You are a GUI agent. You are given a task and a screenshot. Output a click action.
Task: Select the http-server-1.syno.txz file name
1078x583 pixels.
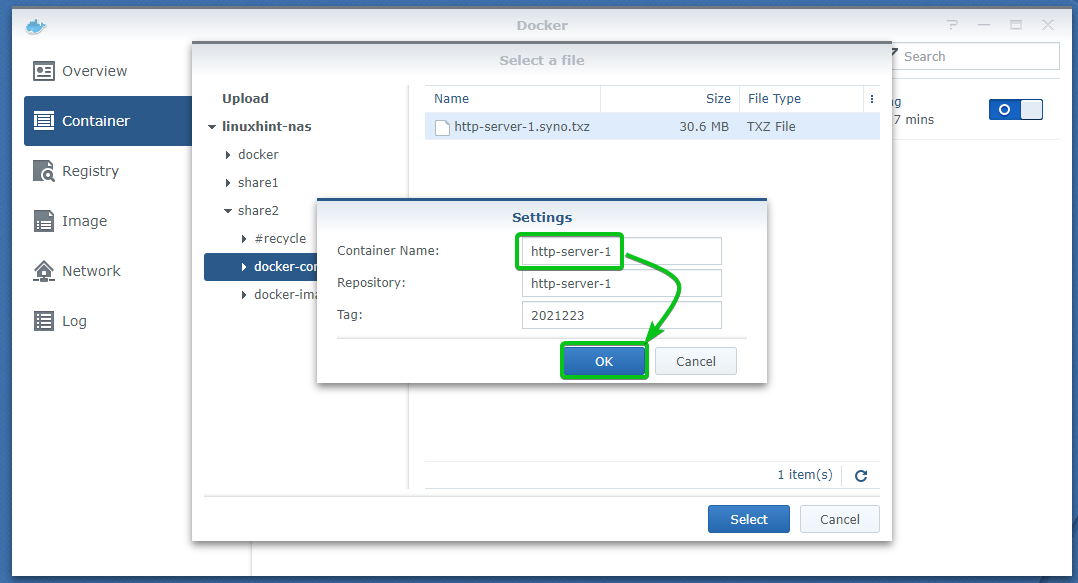(x=522, y=127)
